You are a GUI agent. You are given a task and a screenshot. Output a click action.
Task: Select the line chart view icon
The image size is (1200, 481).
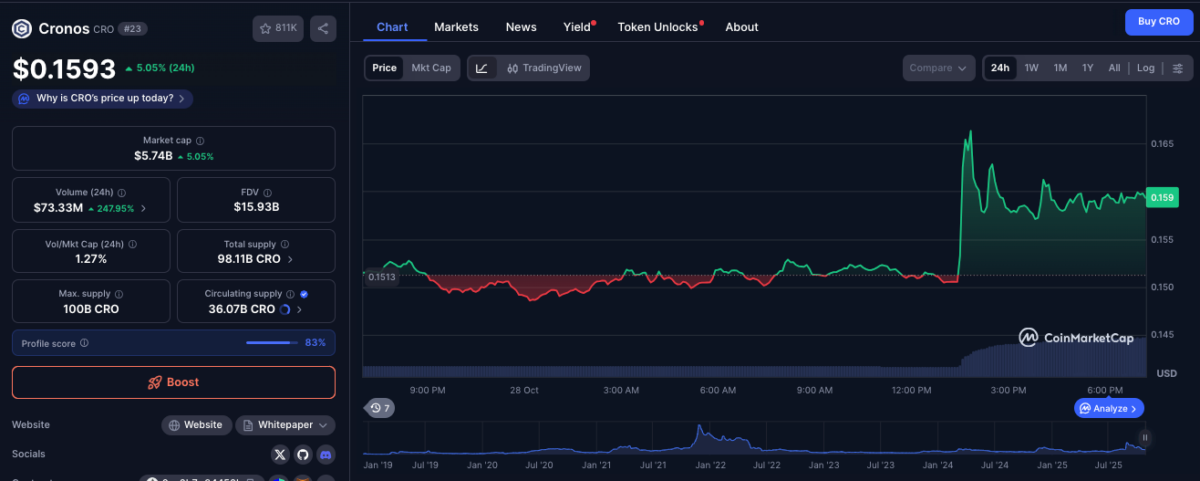click(482, 68)
